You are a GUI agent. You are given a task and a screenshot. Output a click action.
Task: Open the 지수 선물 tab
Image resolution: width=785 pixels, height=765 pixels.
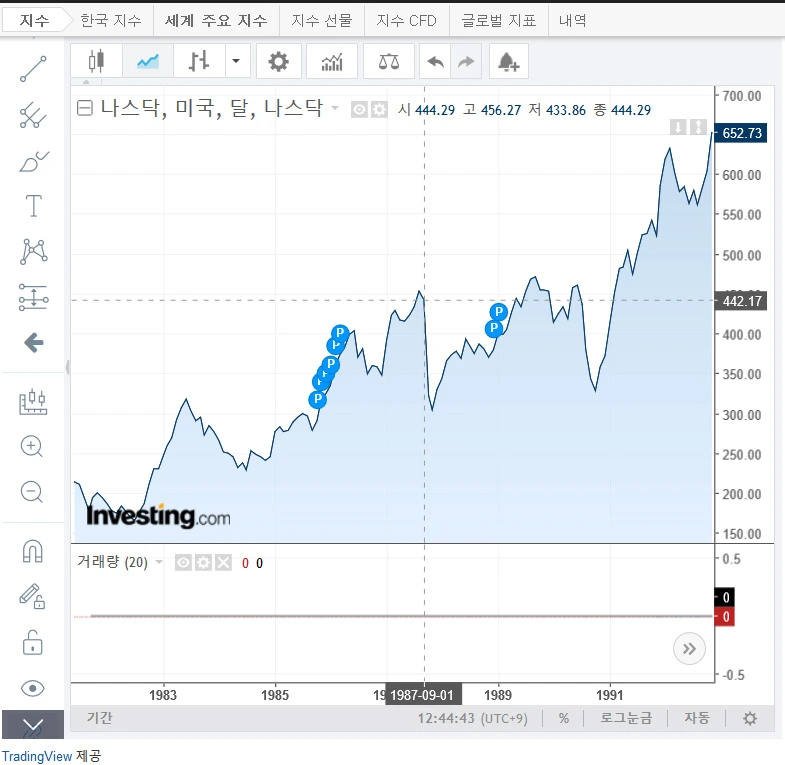point(322,21)
